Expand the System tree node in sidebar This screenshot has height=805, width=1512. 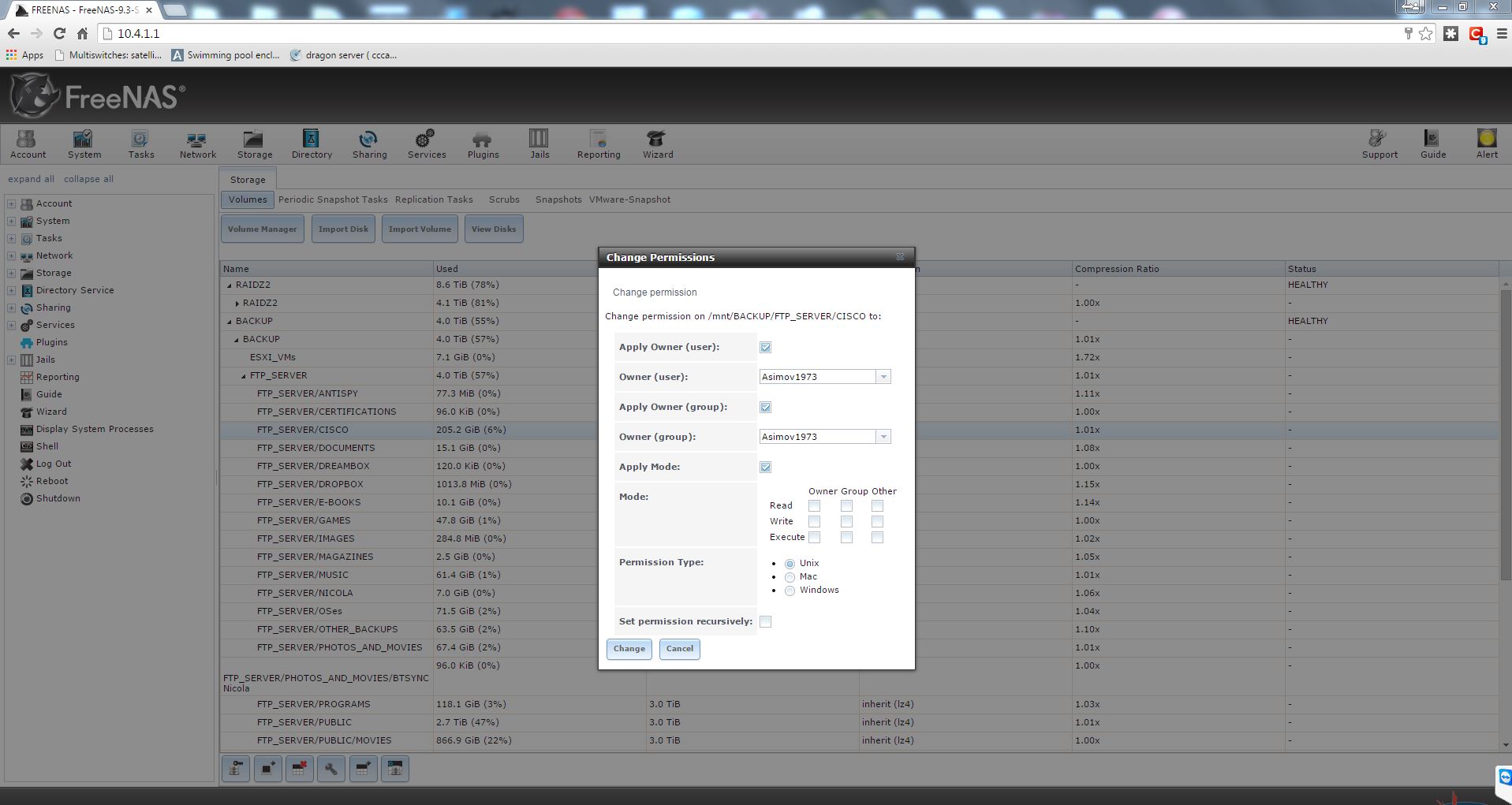click(x=11, y=221)
